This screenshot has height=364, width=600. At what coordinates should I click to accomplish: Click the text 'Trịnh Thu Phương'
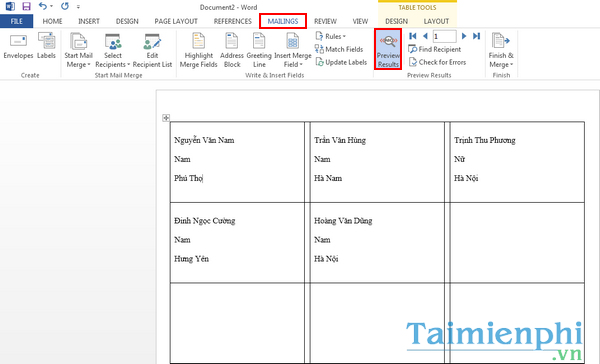(x=484, y=140)
